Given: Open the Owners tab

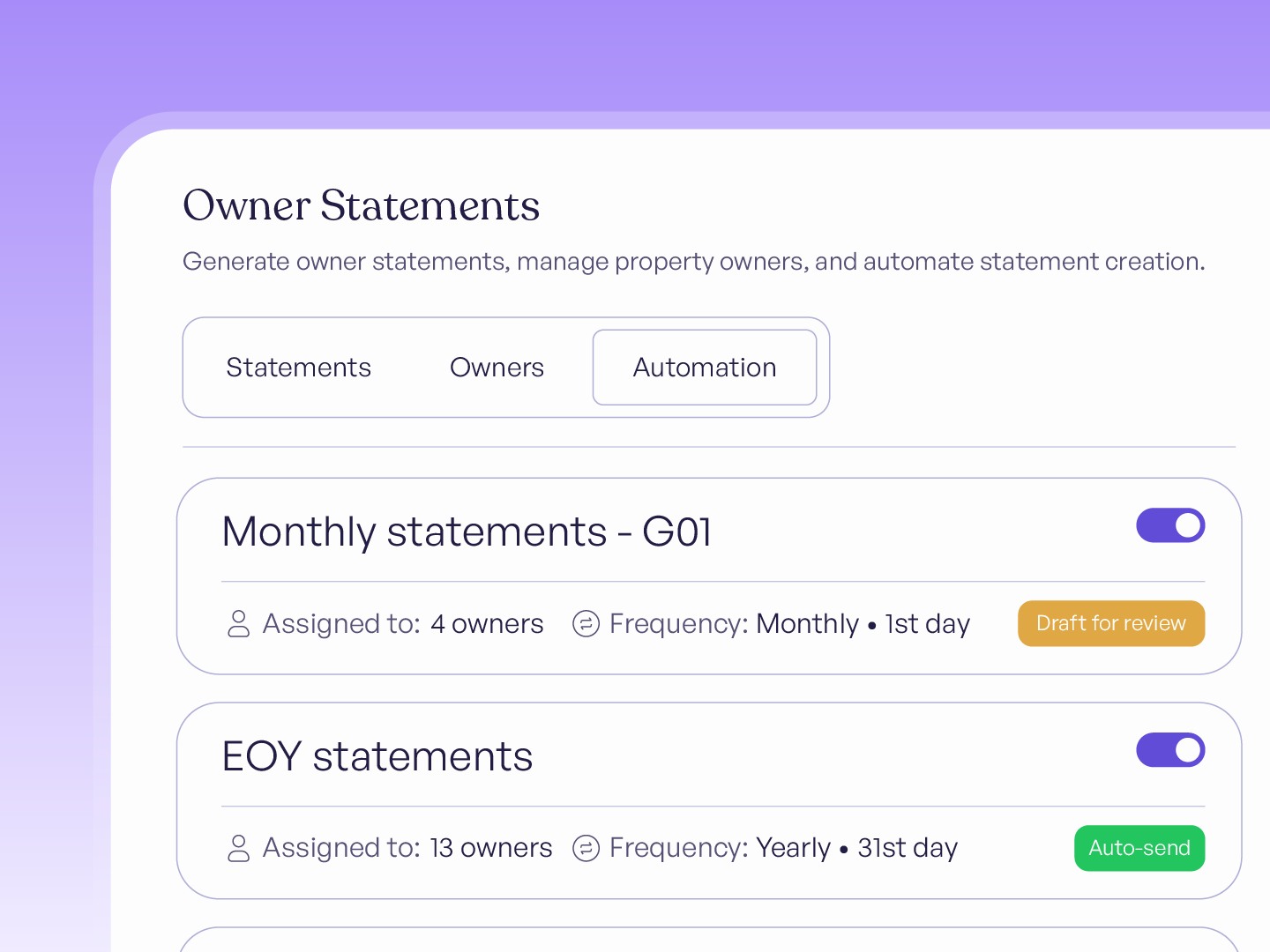Looking at the screenshot, I should pyautogui.click(x=497, y=368).
